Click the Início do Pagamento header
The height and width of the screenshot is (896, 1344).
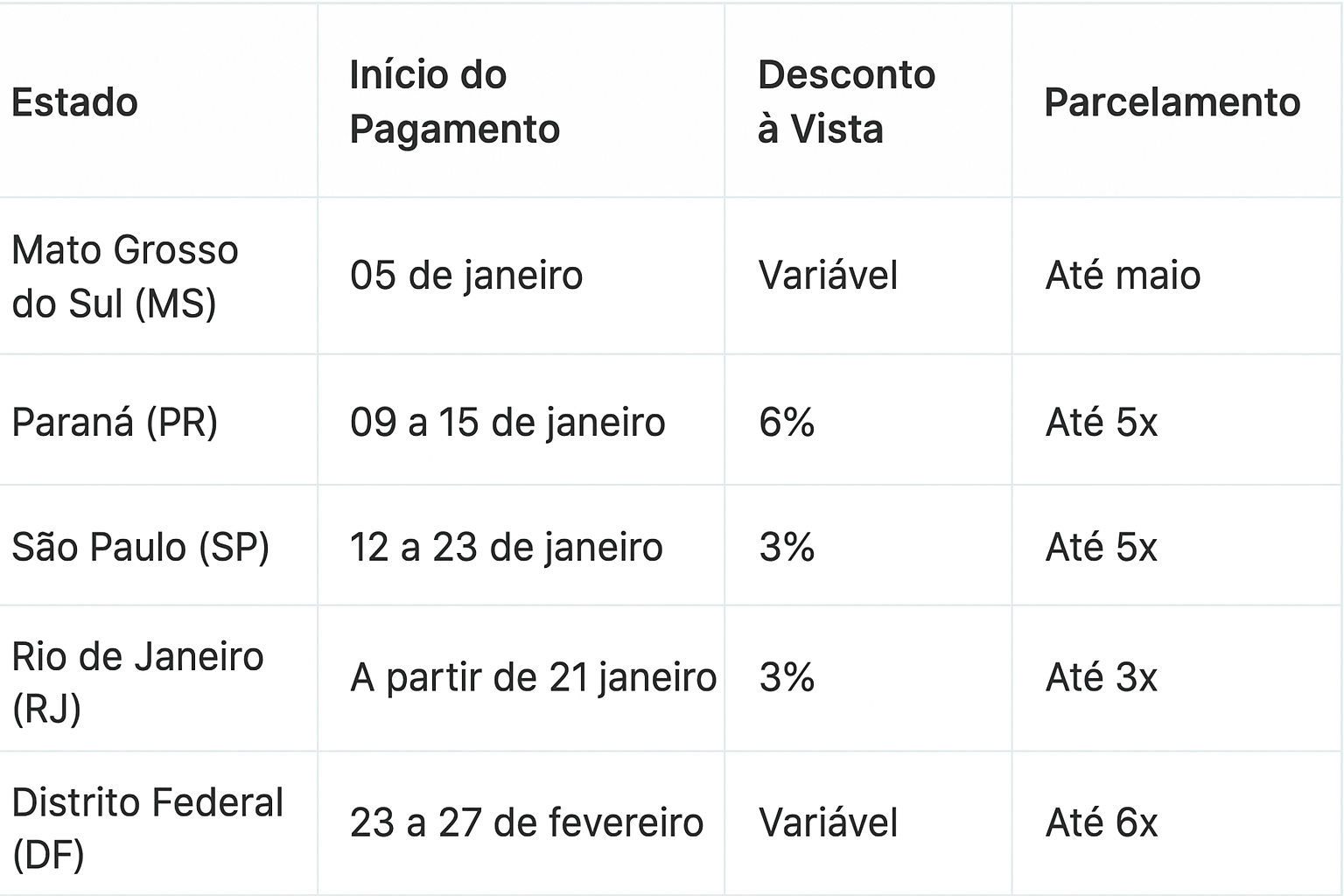[454, 102]
